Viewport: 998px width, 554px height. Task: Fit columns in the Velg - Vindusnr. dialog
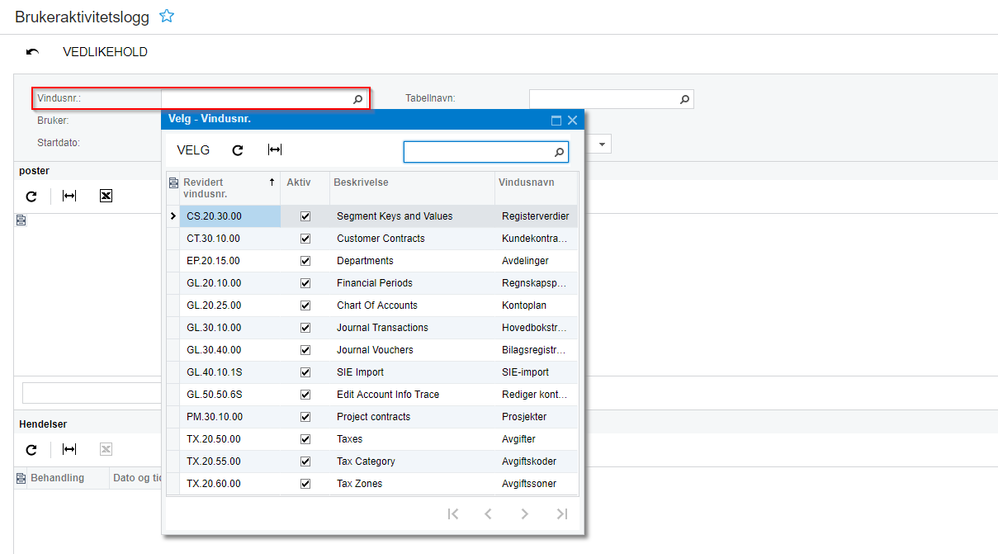[x=274, y=150]
